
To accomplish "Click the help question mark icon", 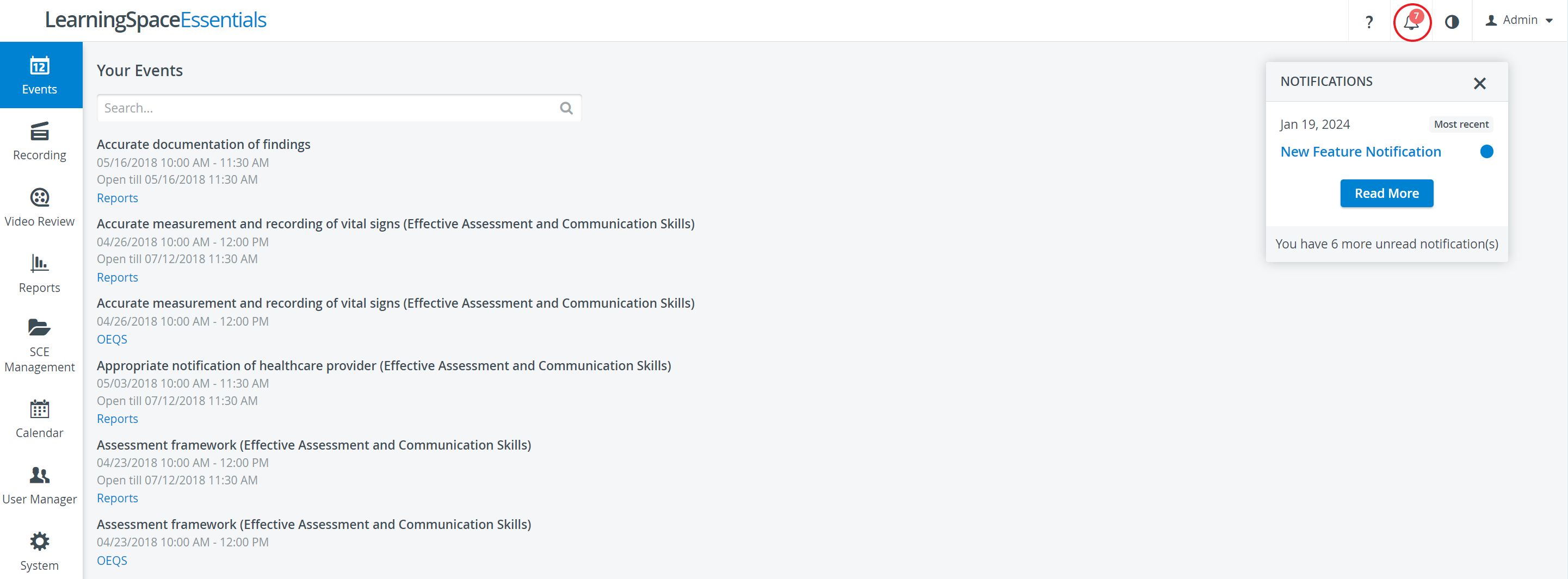I will pyautogui.click(x=1369, y=21).
